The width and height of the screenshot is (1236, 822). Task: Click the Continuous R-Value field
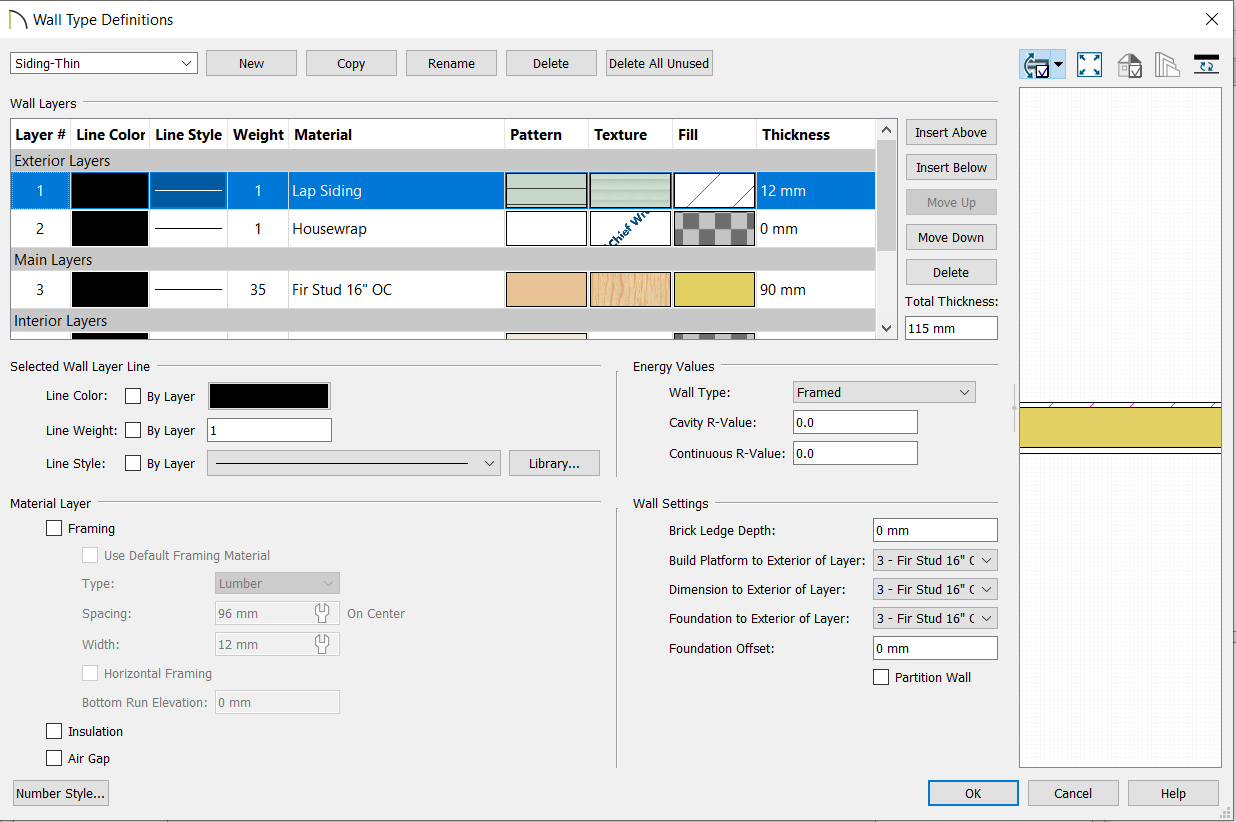(x=855, y=453)
